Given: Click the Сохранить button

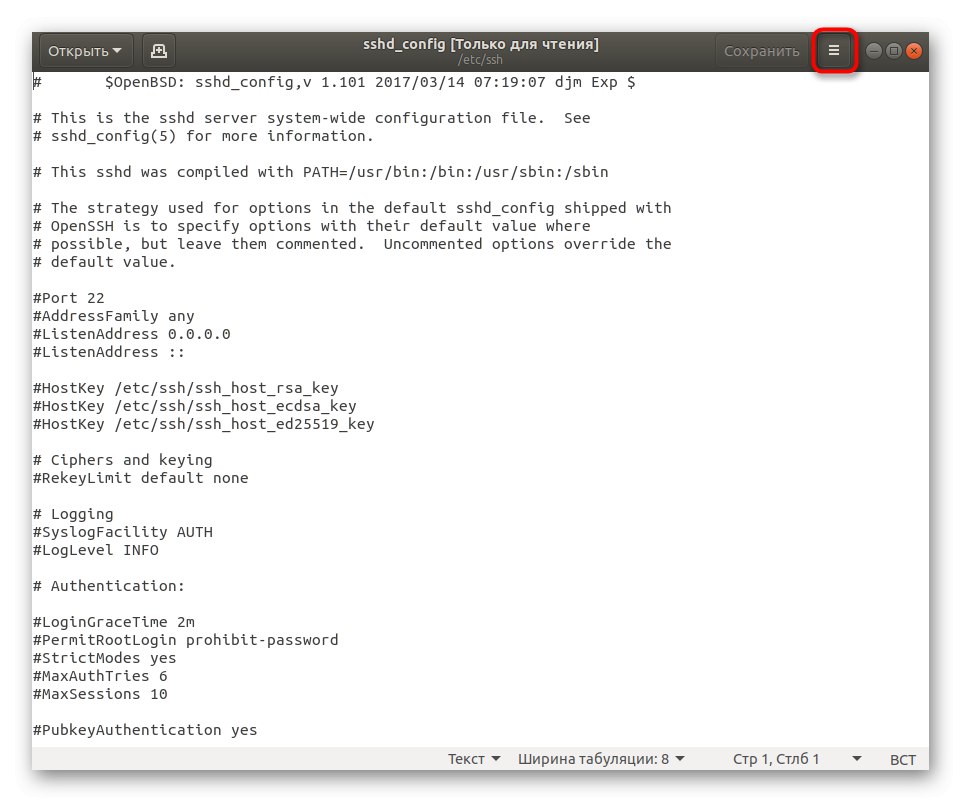Looking at the screenshot, I should pyautogui.click(x=761, y=51).
